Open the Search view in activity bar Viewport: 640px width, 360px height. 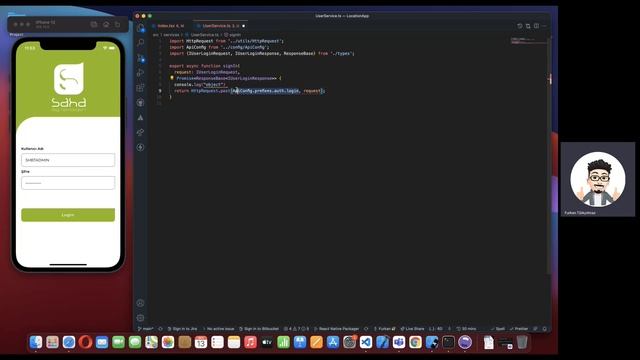pyautogui.click(x=140, y=42)
